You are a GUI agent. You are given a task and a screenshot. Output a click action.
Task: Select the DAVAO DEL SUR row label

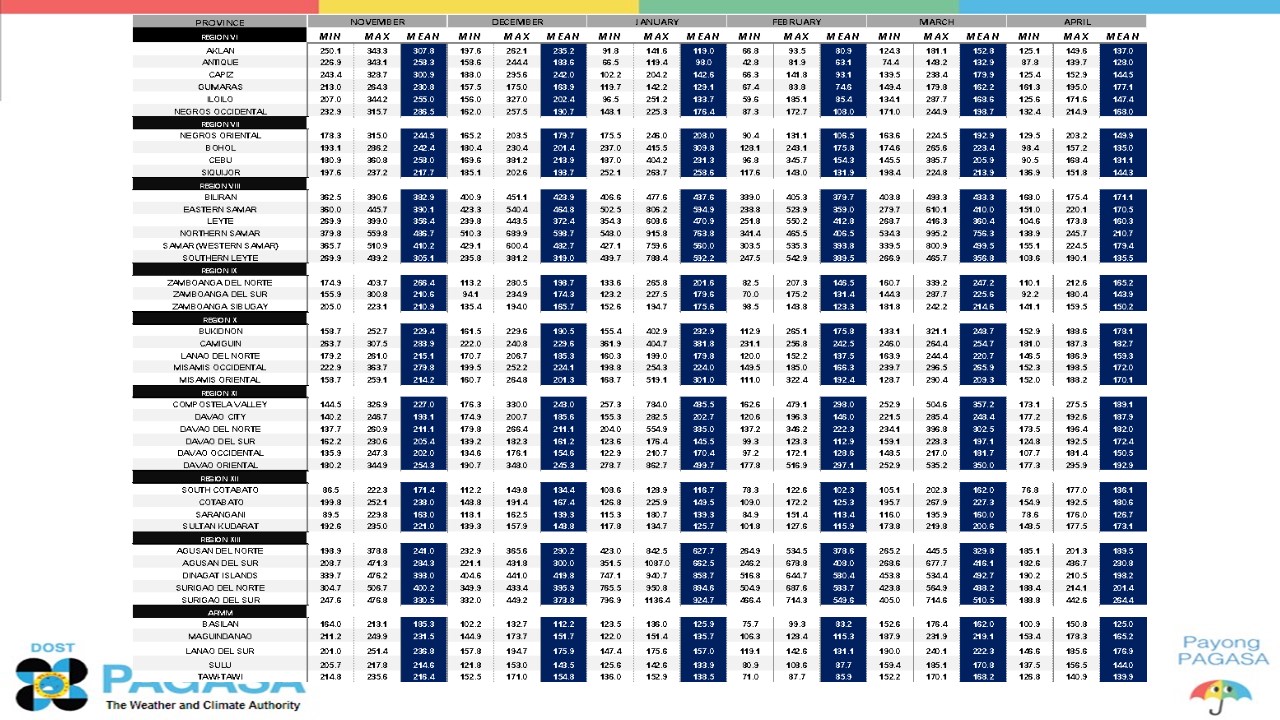[x=220, y=441]
